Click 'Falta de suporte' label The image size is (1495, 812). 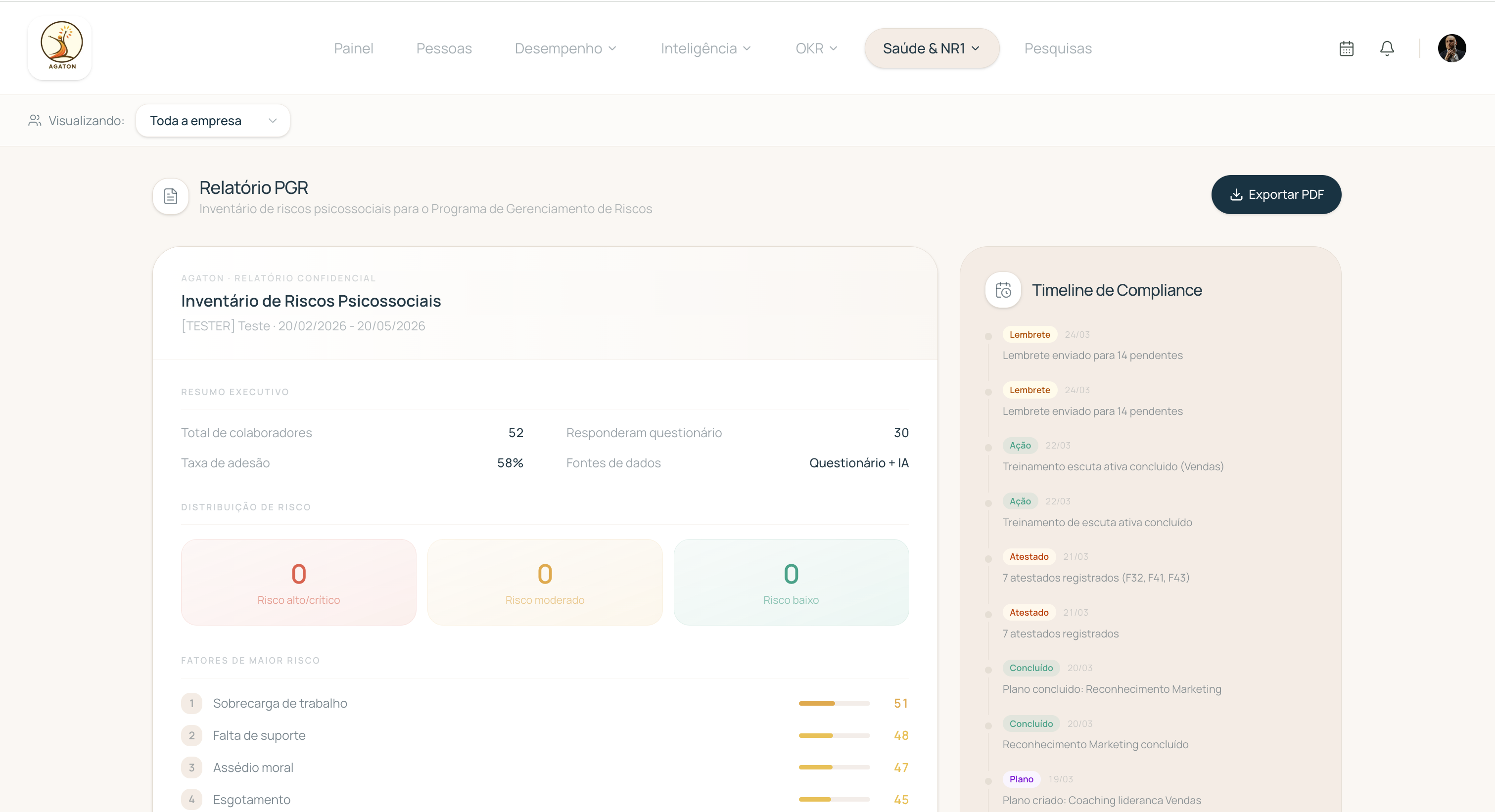click(x=259, y=735)
